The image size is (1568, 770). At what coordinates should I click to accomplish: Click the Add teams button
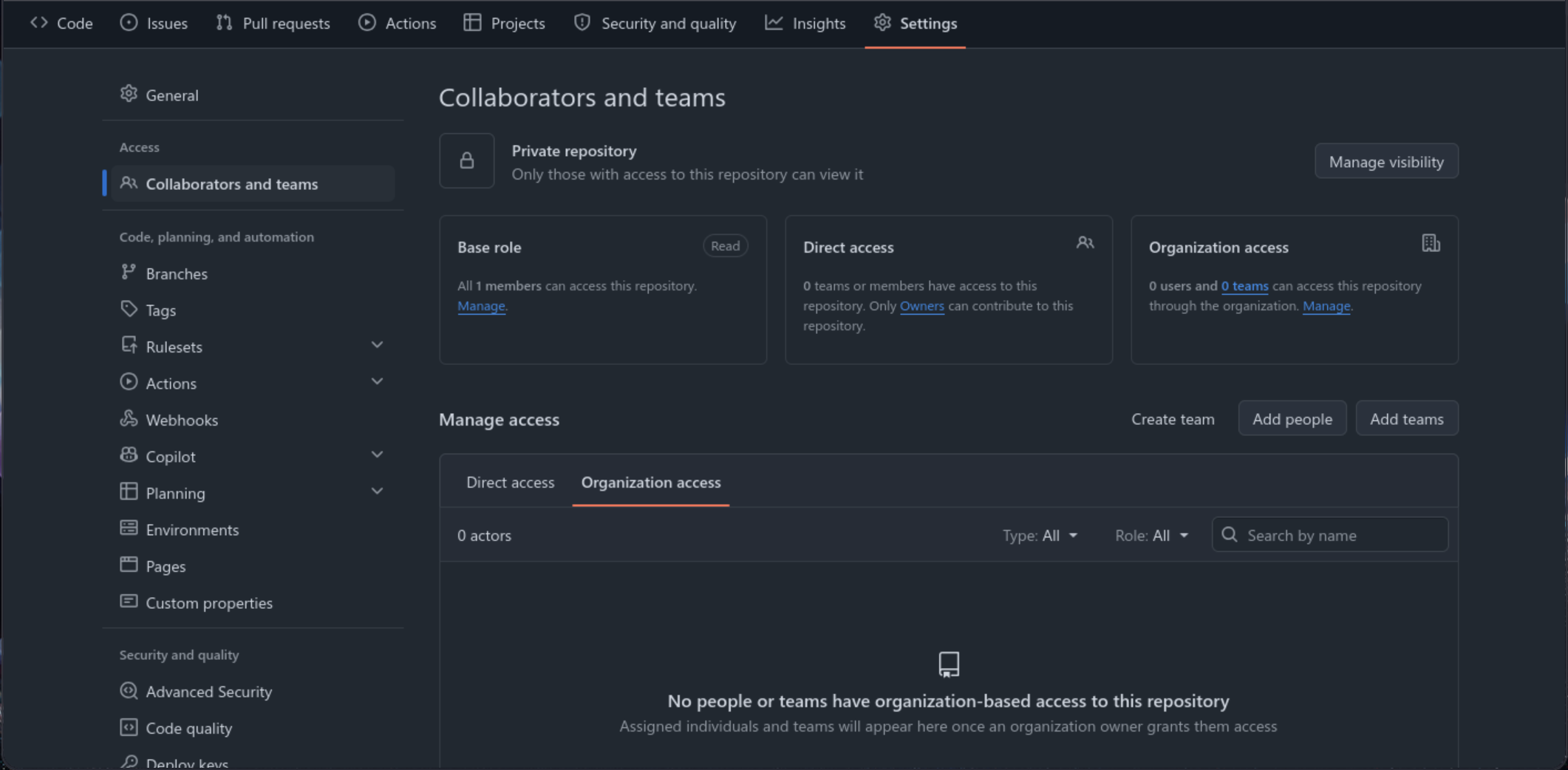coord(1407,419)
